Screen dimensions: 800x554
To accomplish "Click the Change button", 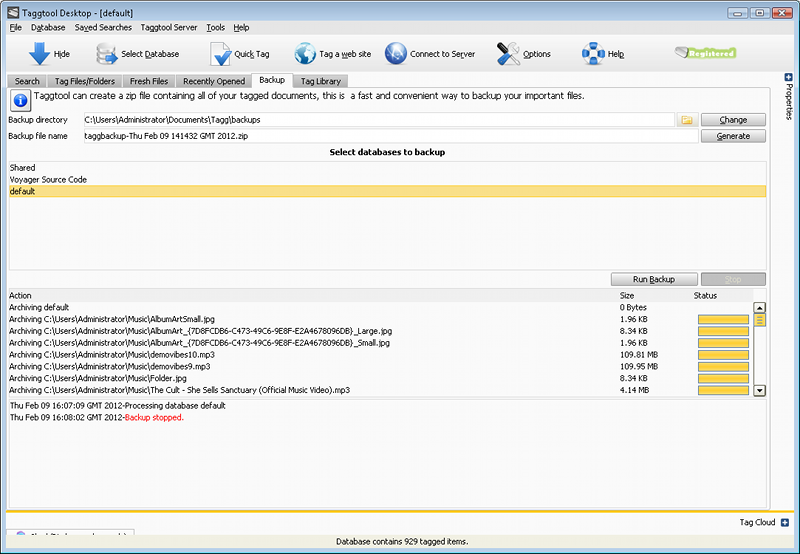I will click(x=733, y=120).
